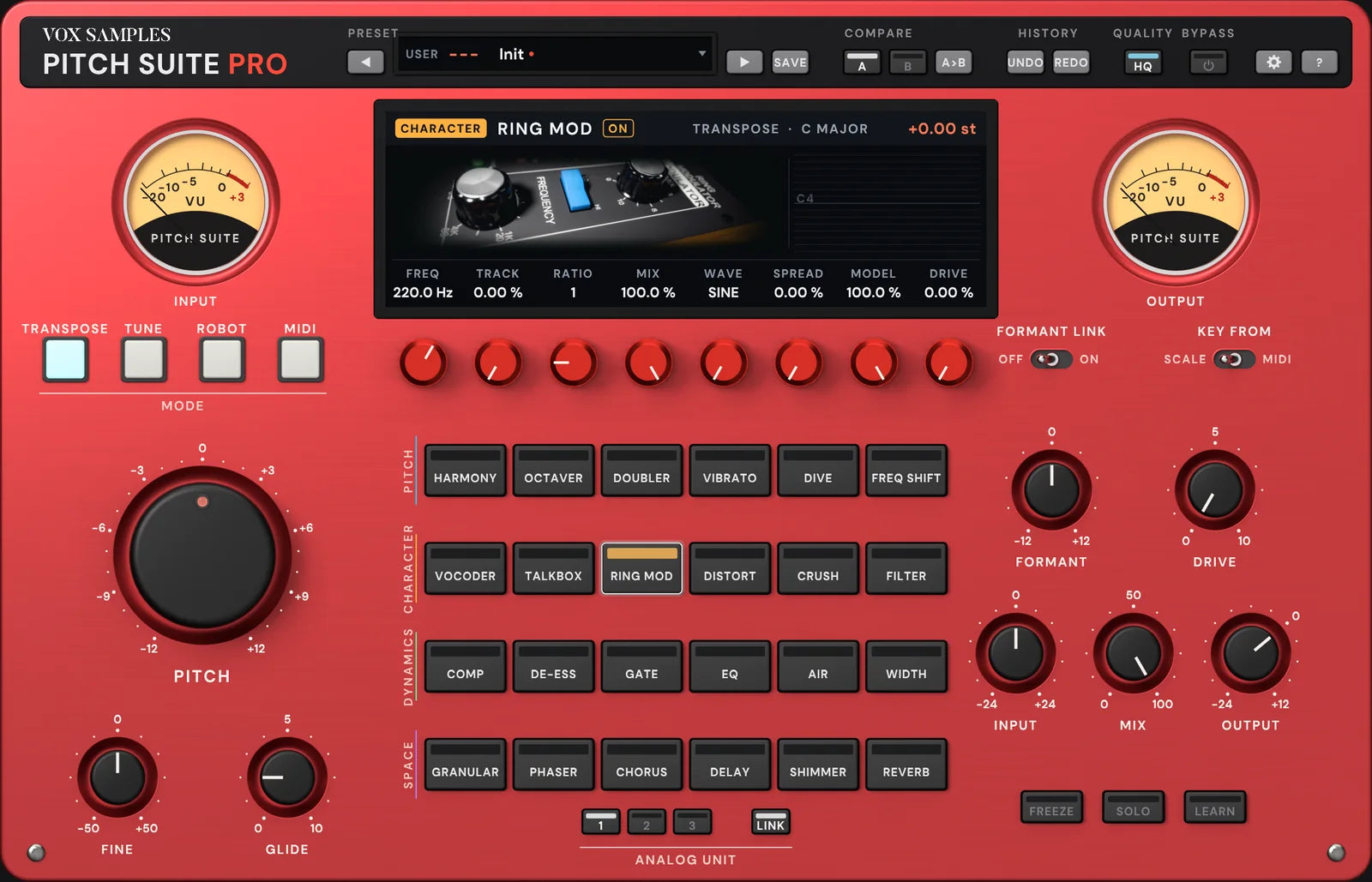Flip the FORMANT LINK switch
Screen dimensions: 1372x882
(x=1050, y=359)
